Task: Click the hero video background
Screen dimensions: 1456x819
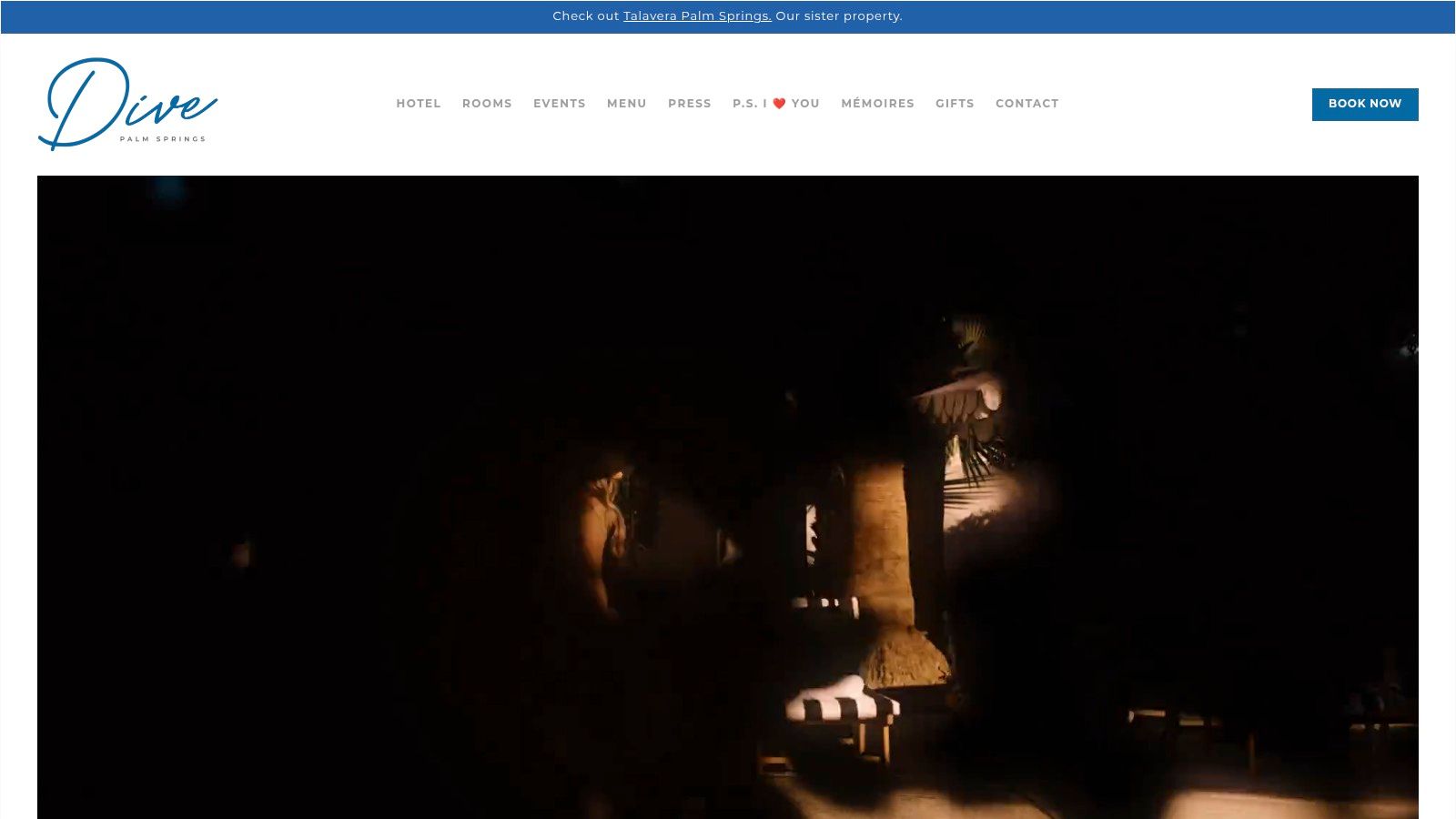Action: [x=364, y=364]
